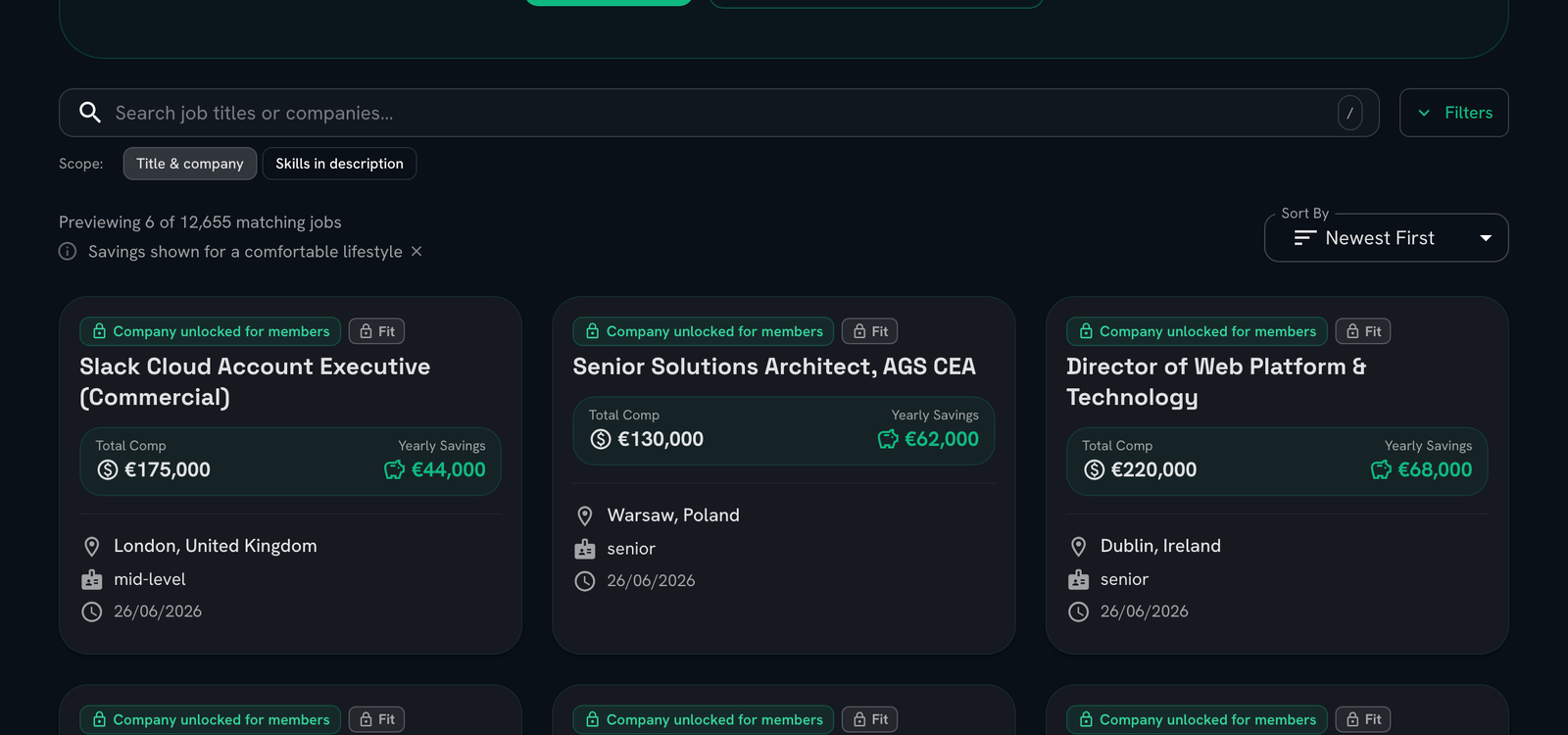This screenshot has height=735, width=1568.
Task: Click badge icon on Warsaw card
Action: pyautogui.click(x=585, y=549)
